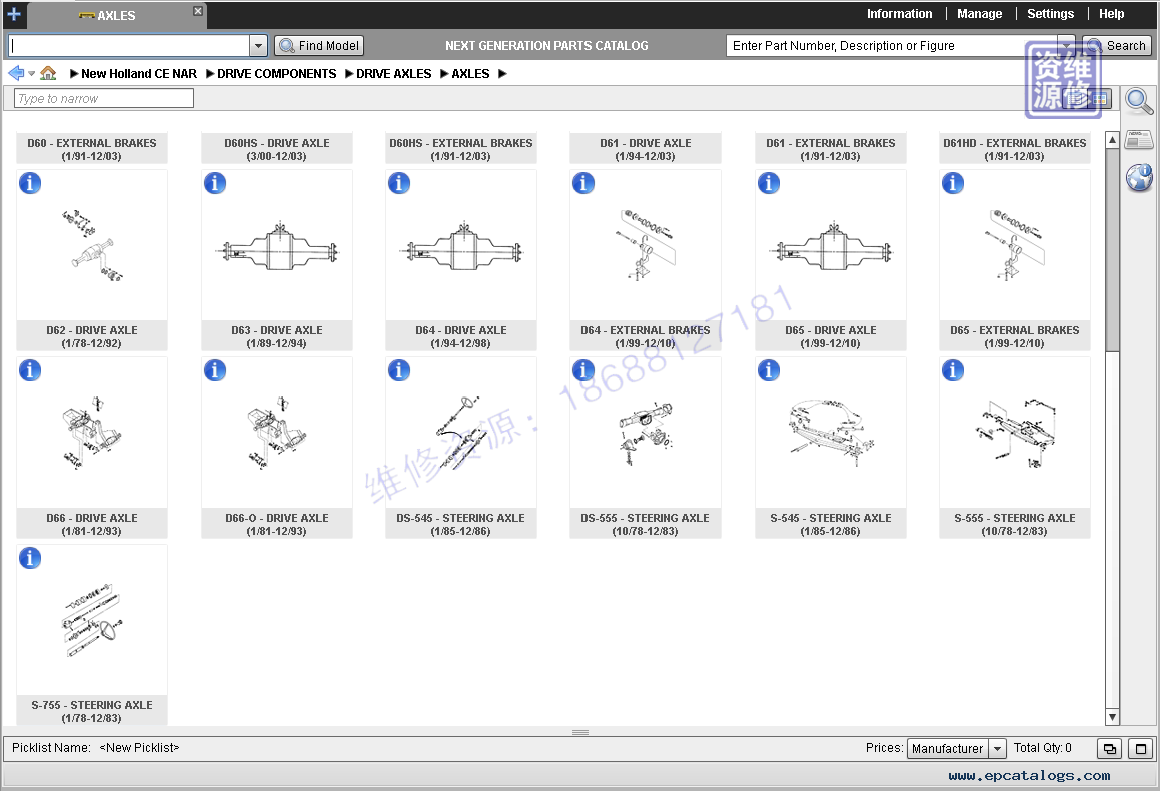Restore the picklist panel to split view
The image size is (1160, 791).
(x=1109, y=748)
